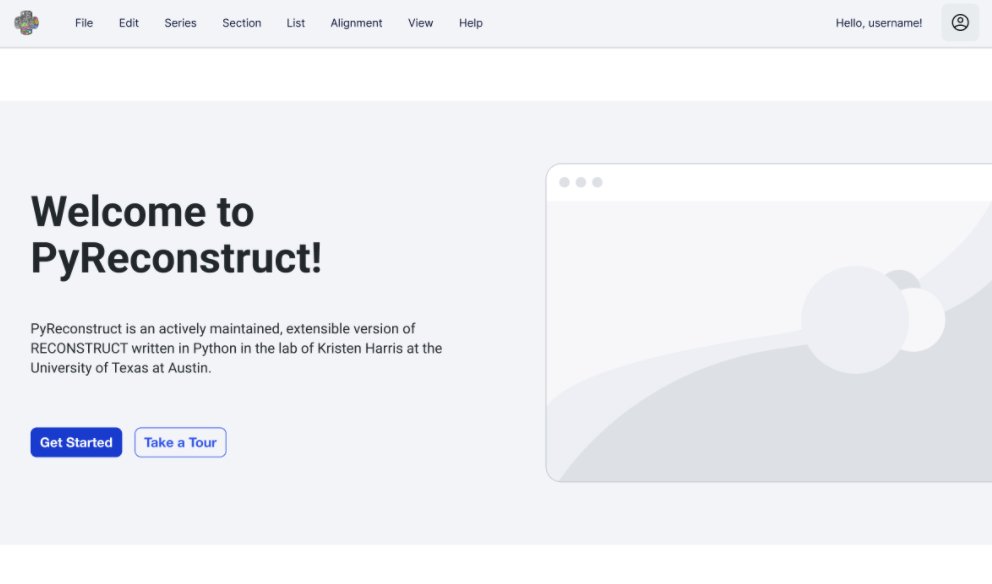
Task: Open the Help menu
Action: point(470,23)
